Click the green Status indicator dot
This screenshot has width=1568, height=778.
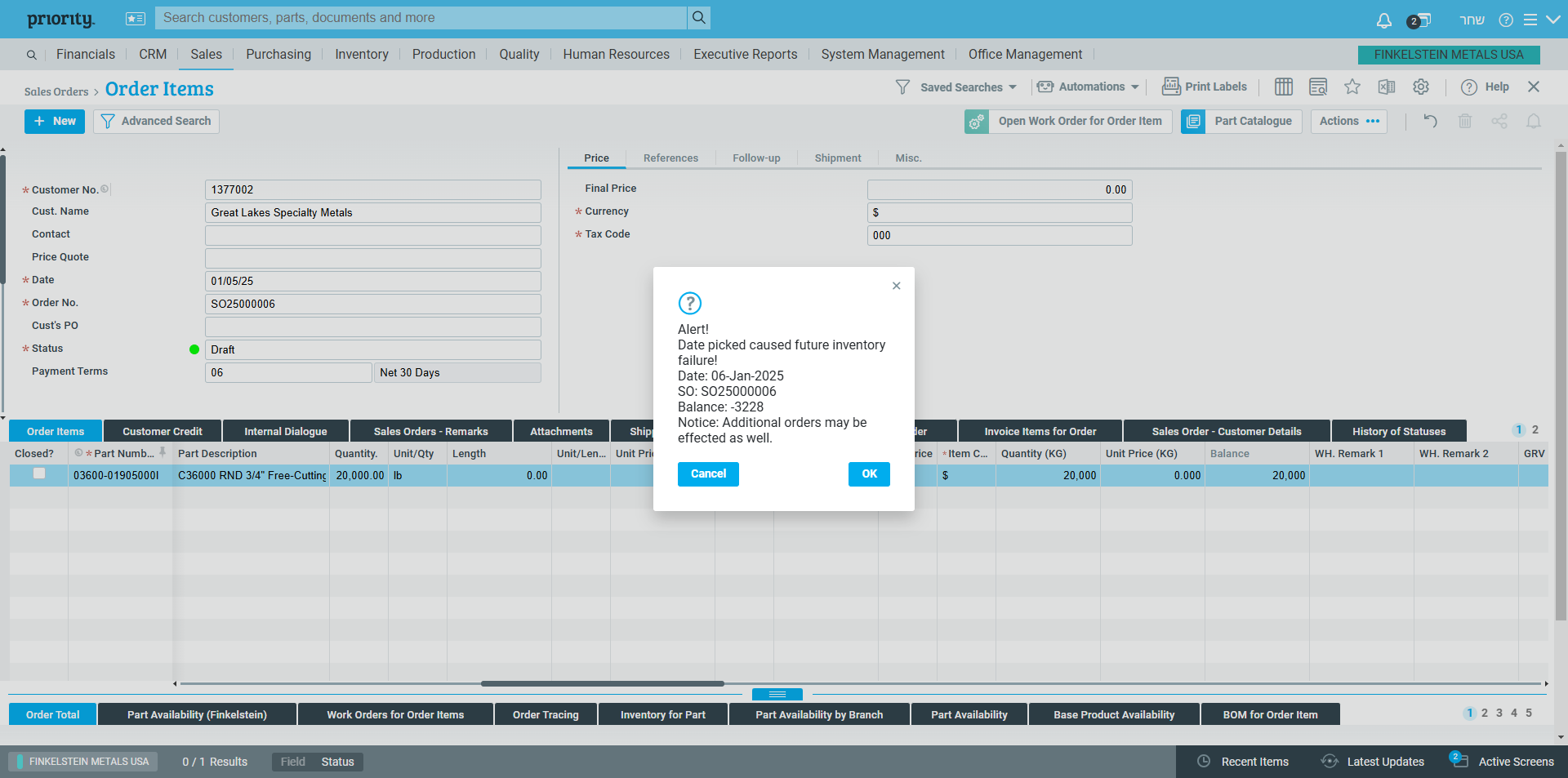coord(194,349)
